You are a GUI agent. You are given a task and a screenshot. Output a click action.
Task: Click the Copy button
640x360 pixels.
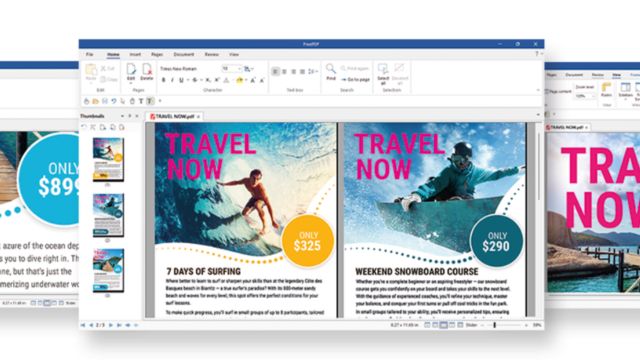click(109, 79)
